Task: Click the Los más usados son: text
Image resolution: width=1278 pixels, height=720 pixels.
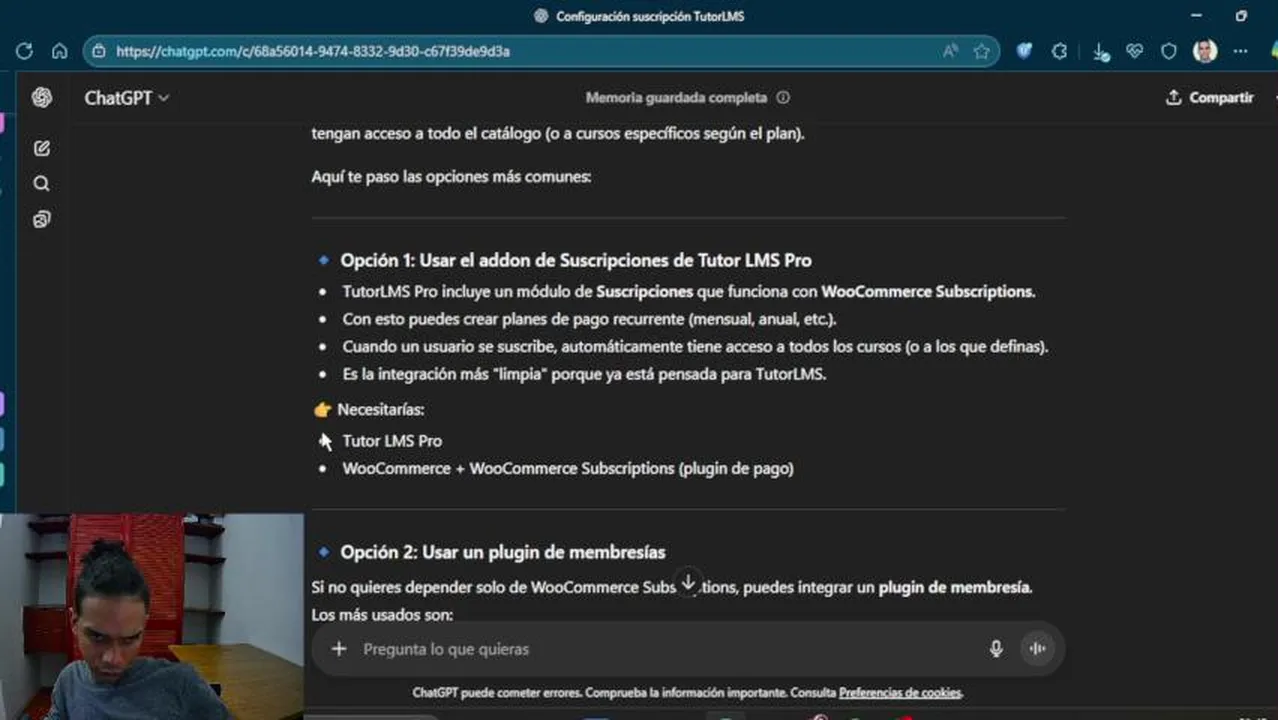Action: coord(382,615)
